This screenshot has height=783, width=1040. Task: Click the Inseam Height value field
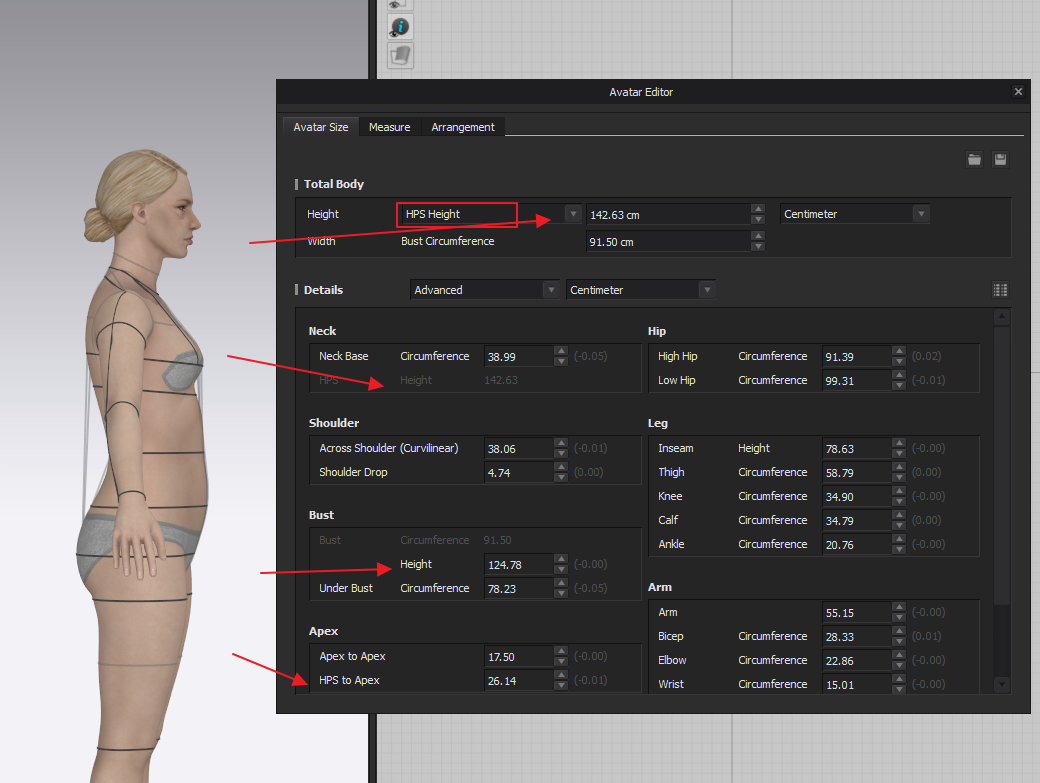click(855, 449)
